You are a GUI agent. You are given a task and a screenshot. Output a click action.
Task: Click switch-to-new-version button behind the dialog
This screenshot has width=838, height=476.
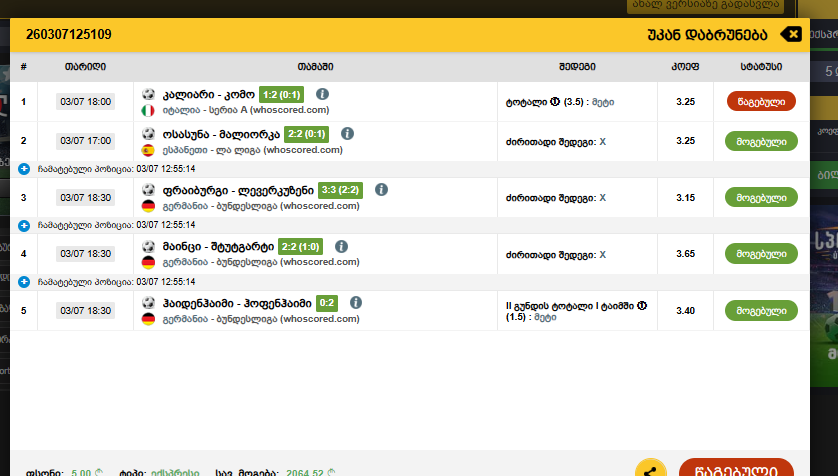point(705,5)
